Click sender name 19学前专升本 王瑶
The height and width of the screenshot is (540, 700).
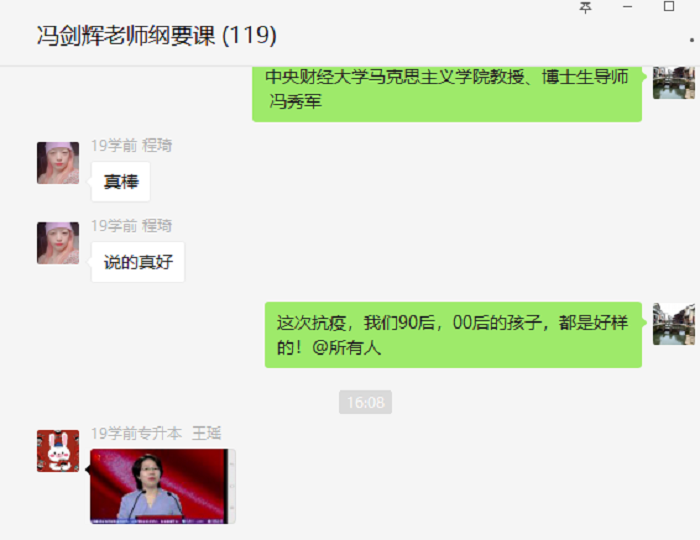[156, 433]
